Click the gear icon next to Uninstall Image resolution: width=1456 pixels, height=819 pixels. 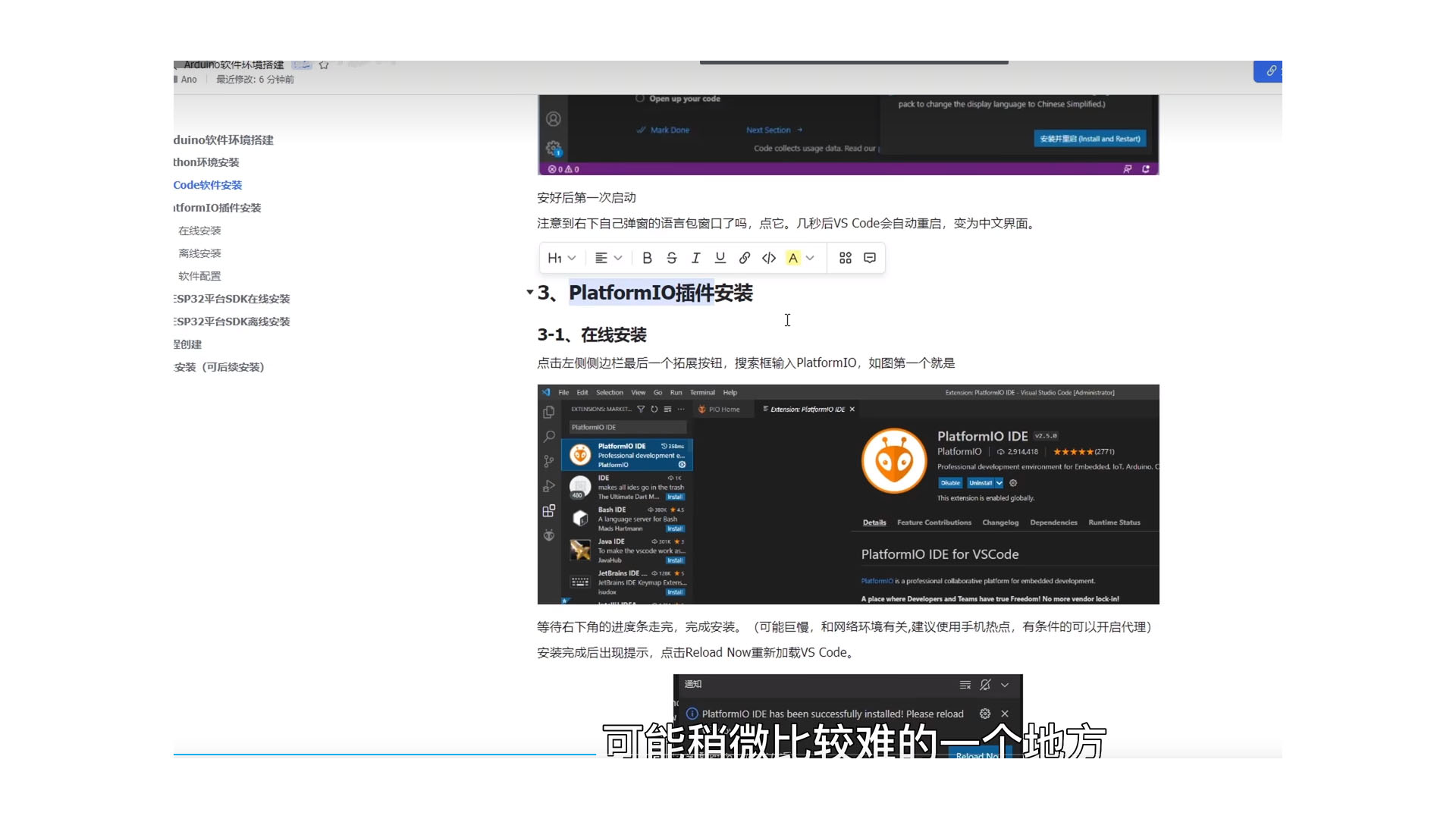1013,482
